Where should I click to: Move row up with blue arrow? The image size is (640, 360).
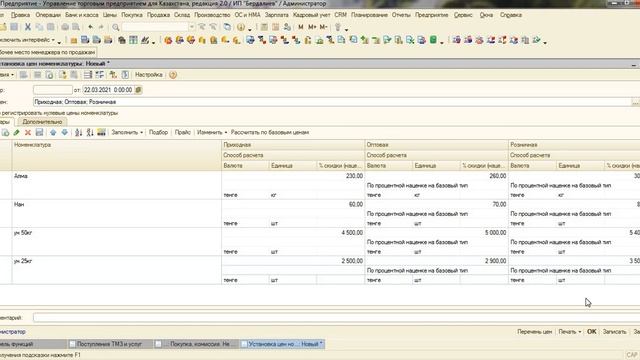coord(53,132)
